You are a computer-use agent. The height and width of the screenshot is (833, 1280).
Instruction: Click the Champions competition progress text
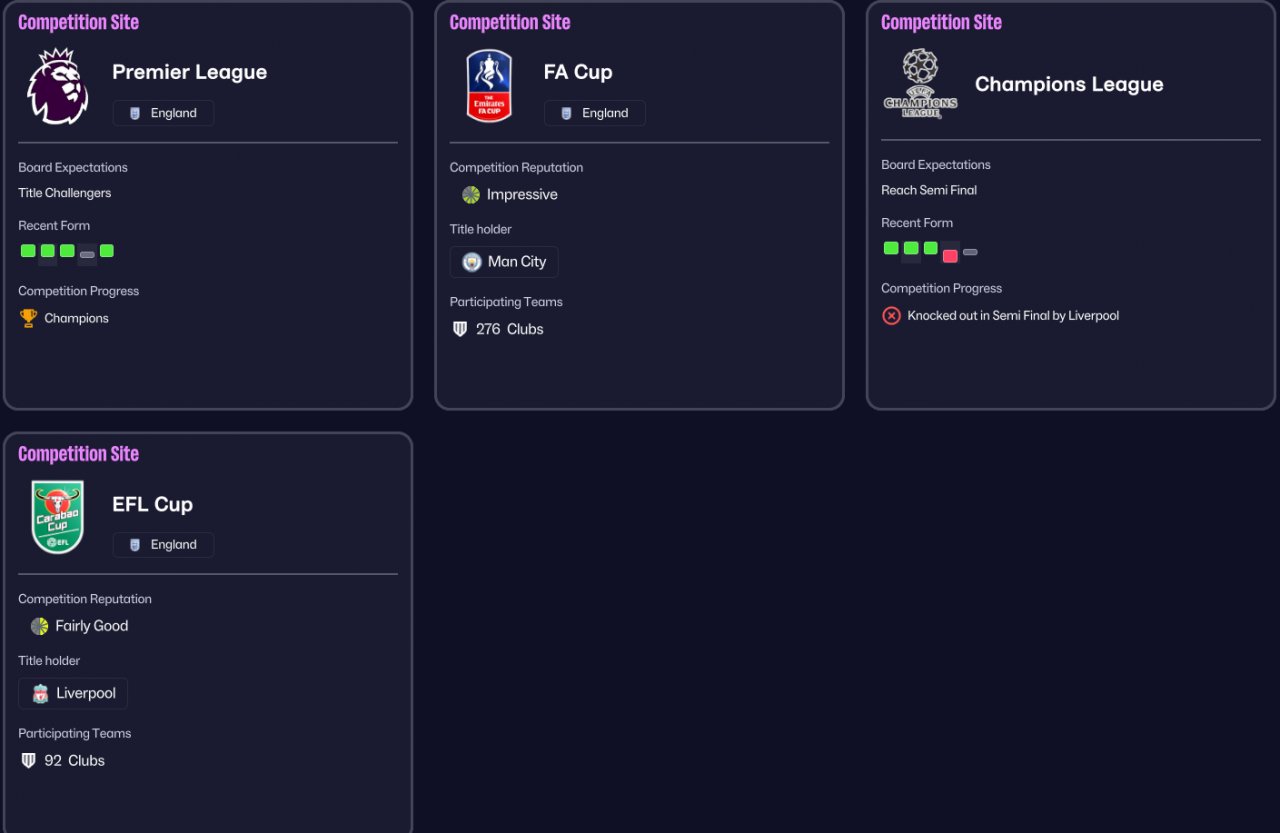[x=77, y=318]
